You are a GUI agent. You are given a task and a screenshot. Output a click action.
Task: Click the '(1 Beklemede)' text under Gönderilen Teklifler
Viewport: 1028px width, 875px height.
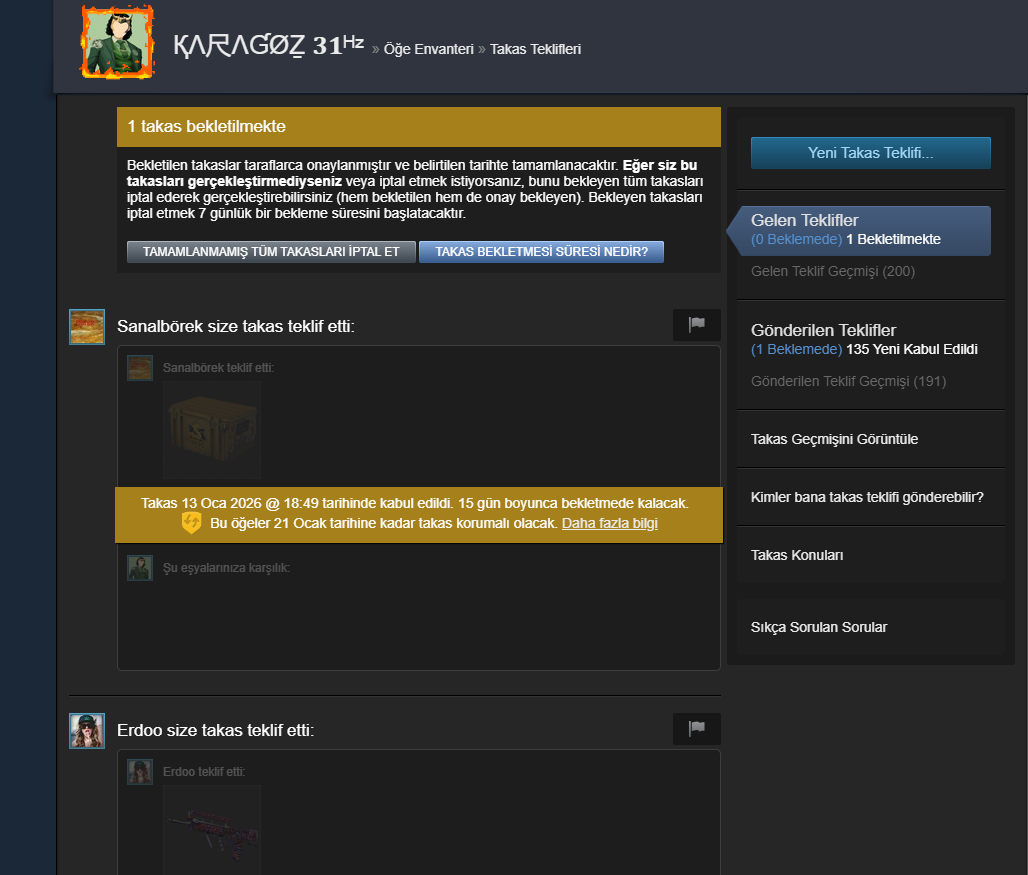pos(797,349)
